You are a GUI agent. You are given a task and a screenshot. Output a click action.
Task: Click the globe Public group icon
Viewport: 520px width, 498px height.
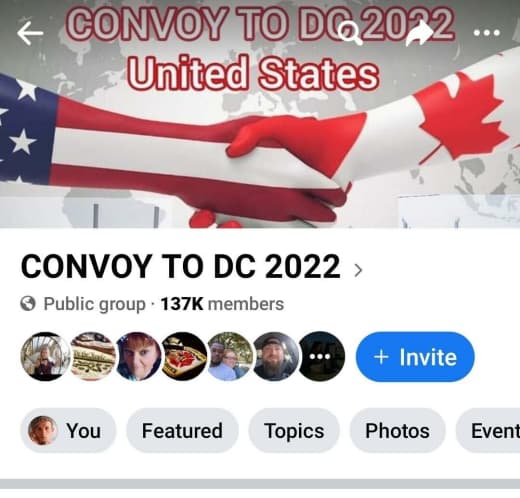coord(28,304)
